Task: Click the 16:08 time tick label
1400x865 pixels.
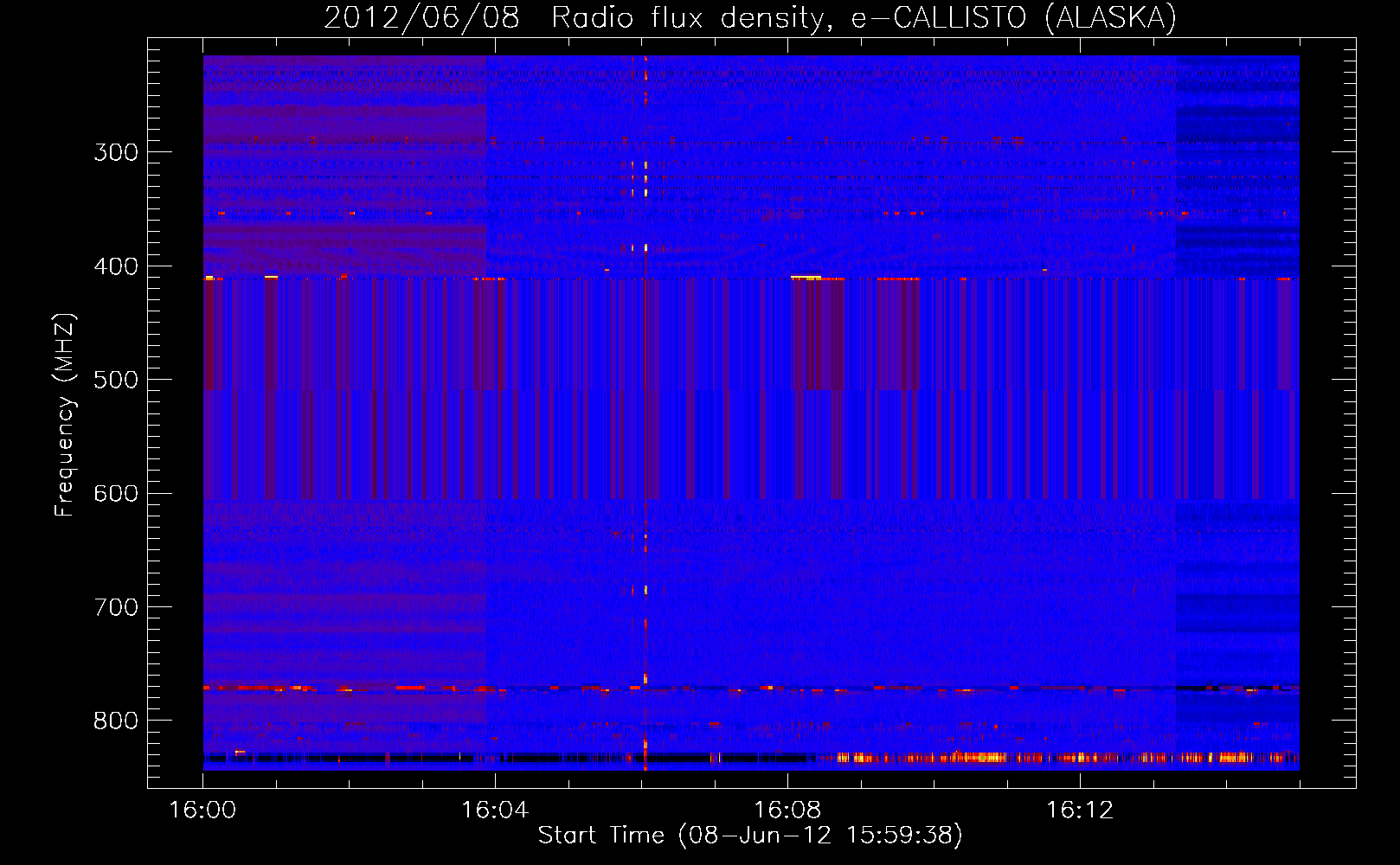Action: [x=787, y=810]
